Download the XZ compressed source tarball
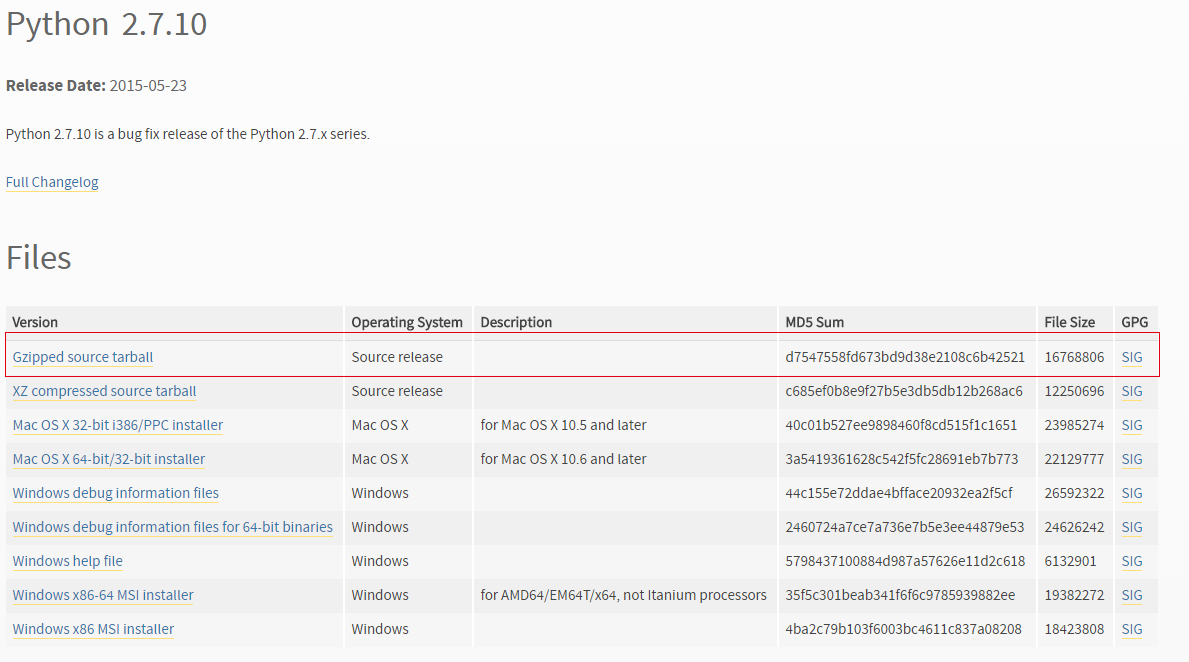The width and height of the screenshot is (1189, 662). click(104, 391)
